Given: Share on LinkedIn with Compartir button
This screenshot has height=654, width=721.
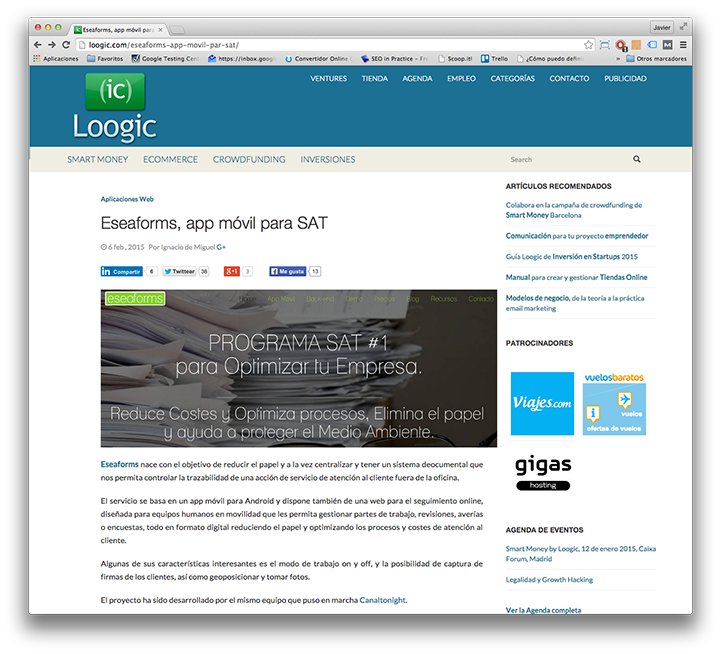Looking at the screenshot, I should (x=121, y=271).
